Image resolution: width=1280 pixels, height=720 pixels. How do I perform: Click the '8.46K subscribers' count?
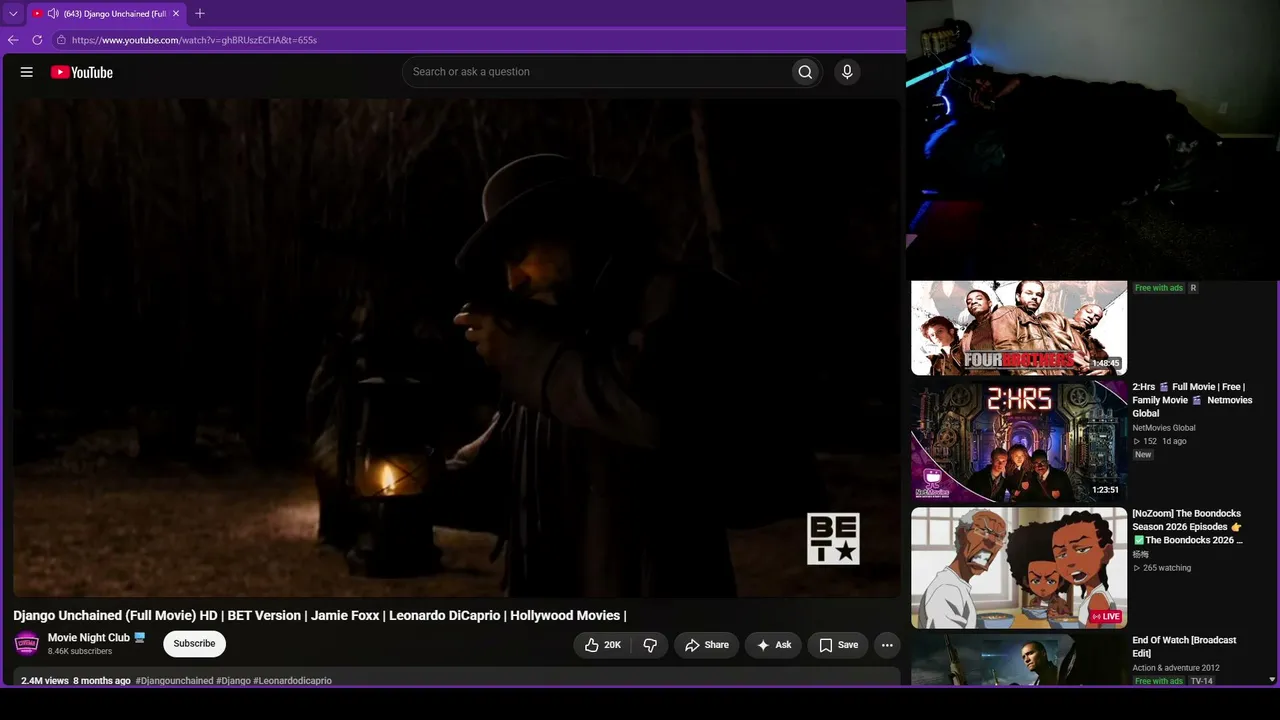click(x=80, y=652)
